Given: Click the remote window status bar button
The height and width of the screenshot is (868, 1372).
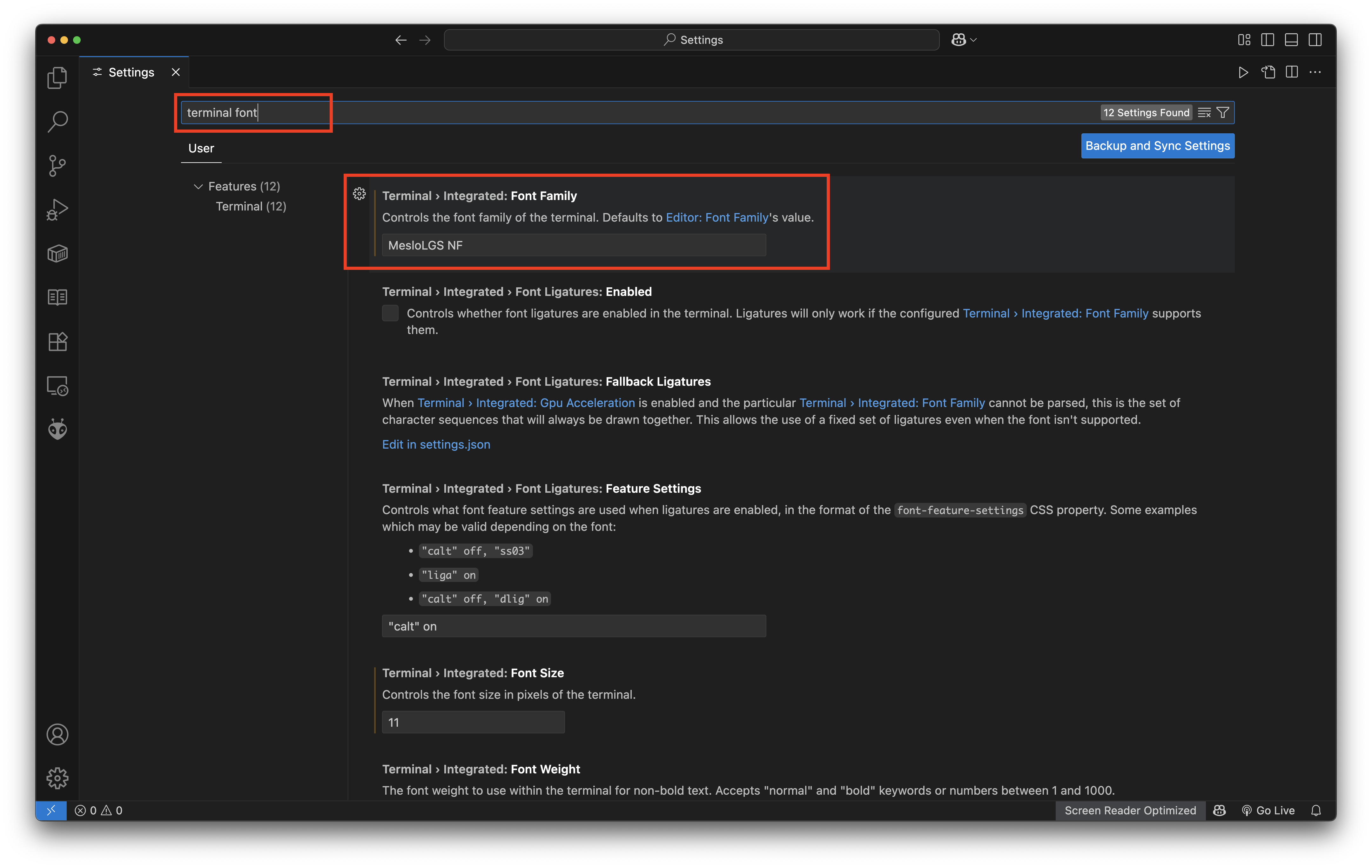Looking at the screenshot, I should tap(51, 811).
